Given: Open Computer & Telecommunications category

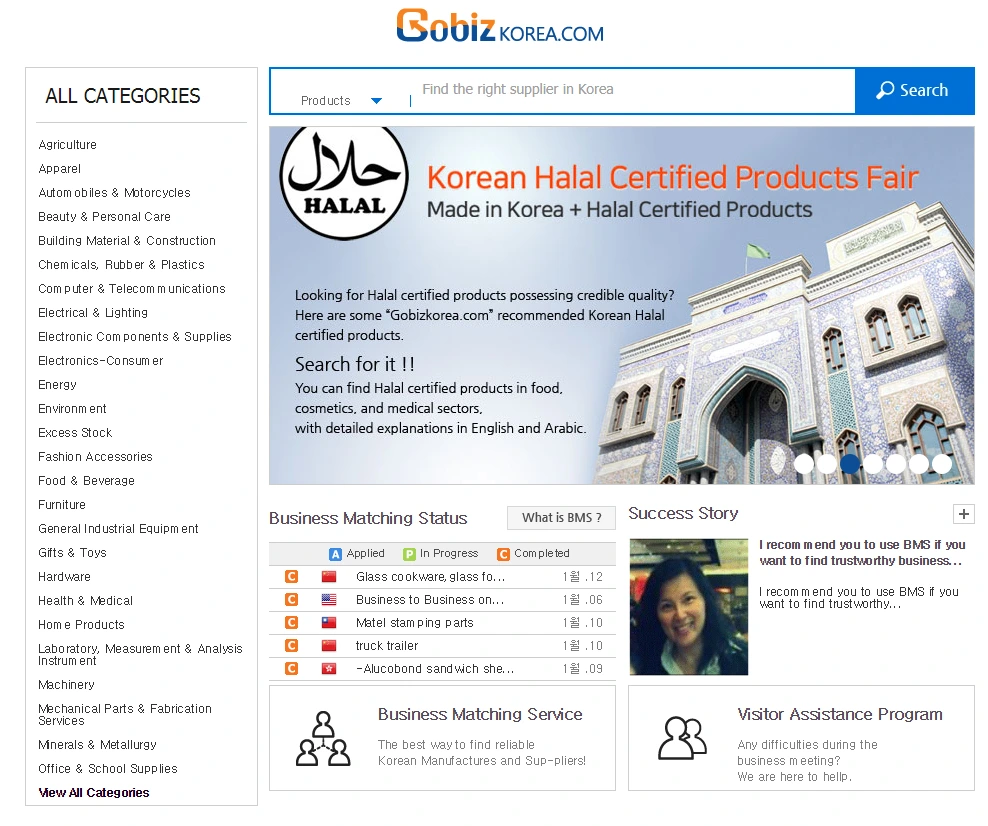Looking at the screenshot, I should click(132, 289).
